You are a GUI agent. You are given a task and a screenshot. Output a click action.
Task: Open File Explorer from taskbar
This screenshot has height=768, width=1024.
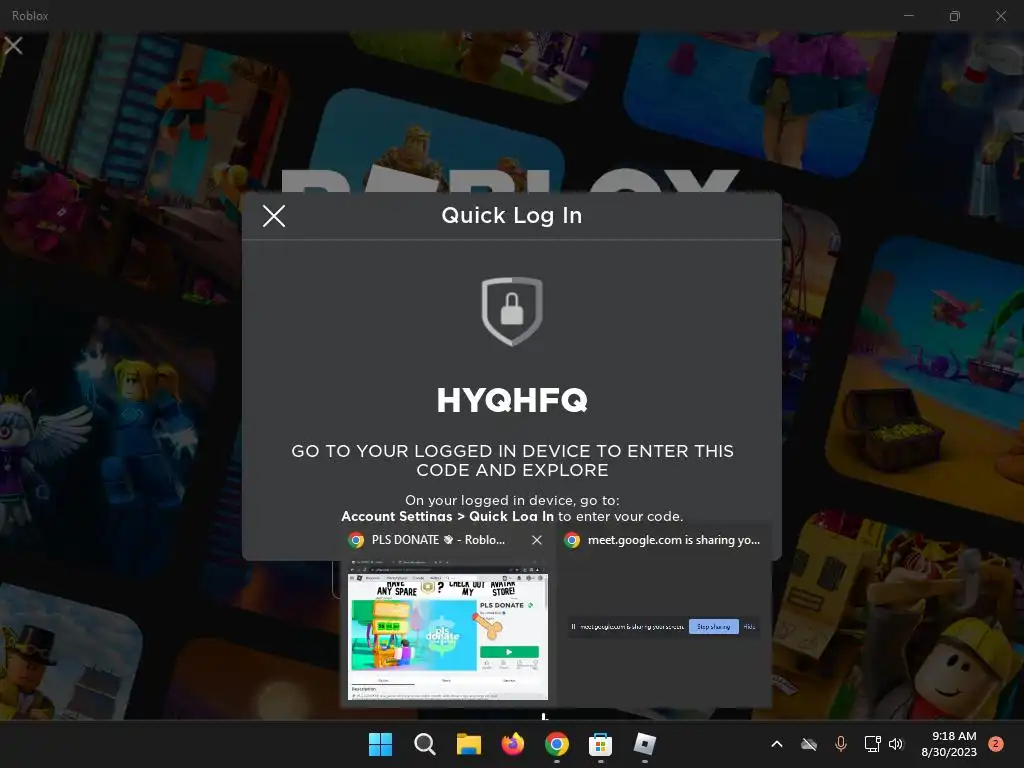468,744
